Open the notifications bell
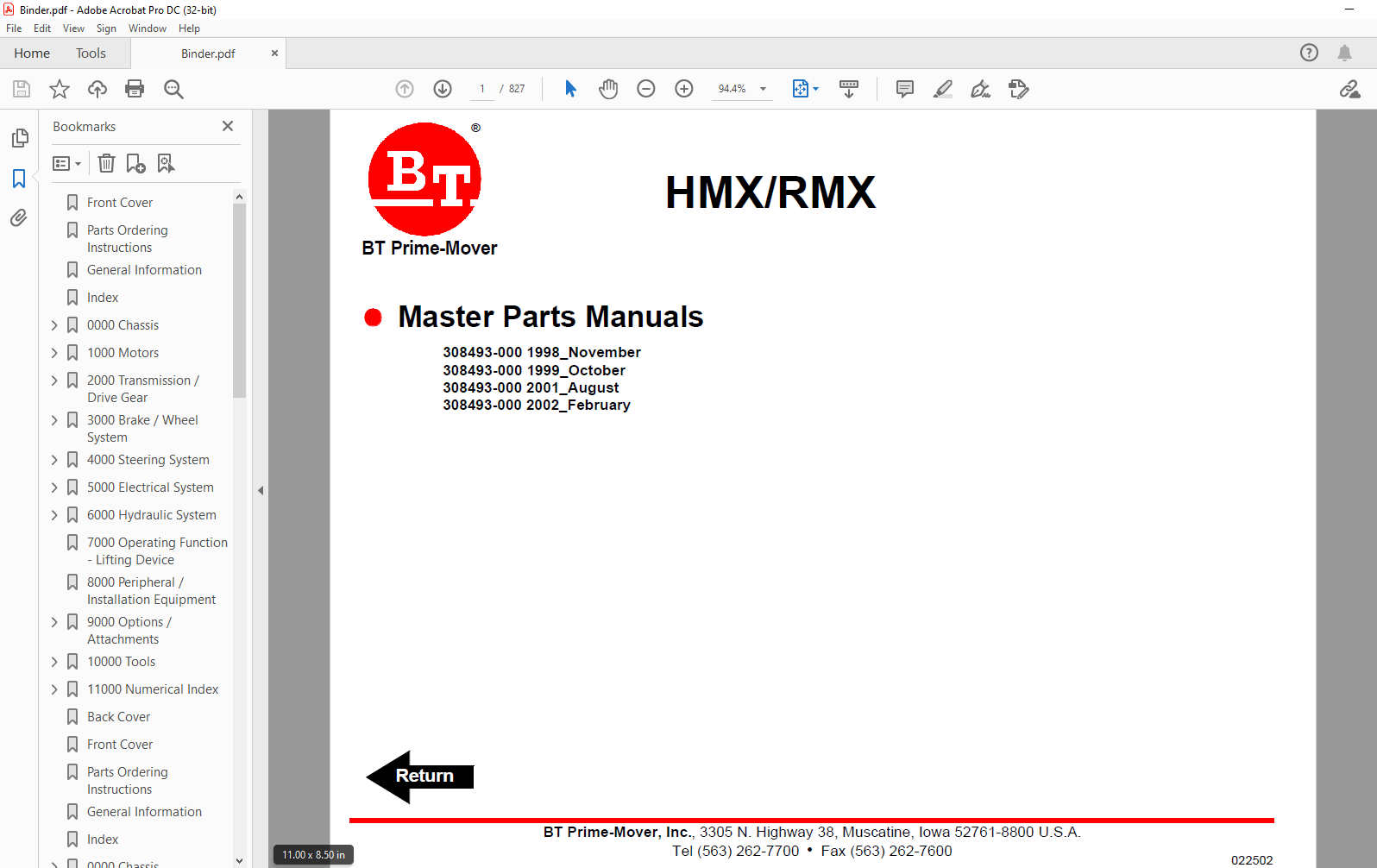Image resolution: width=1377 pixels, height=868 pixels. tap(1344, 53)
